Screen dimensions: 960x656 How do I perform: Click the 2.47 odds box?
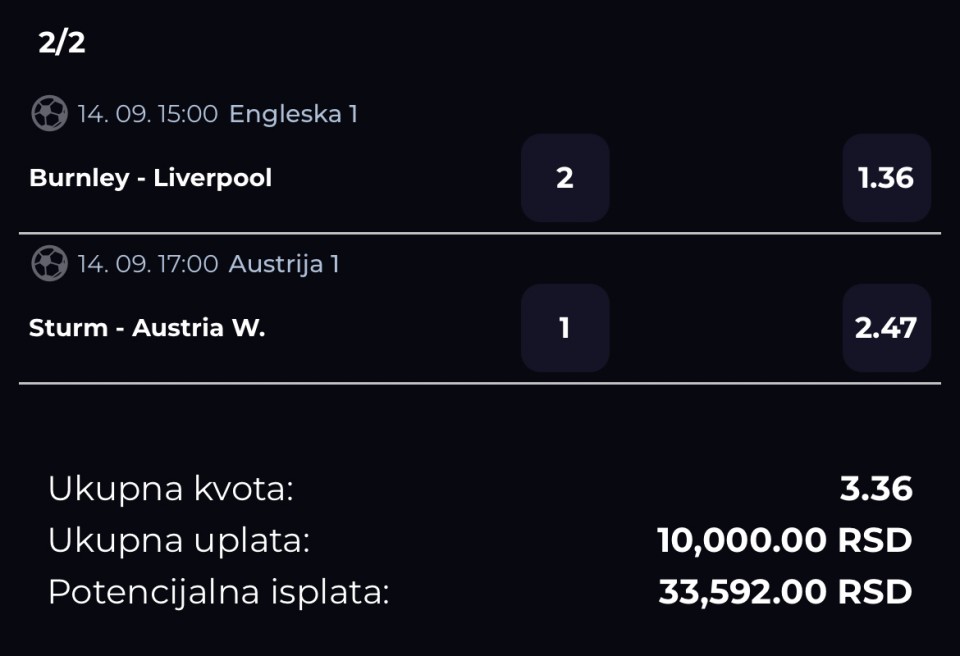(x=887, y=328)
